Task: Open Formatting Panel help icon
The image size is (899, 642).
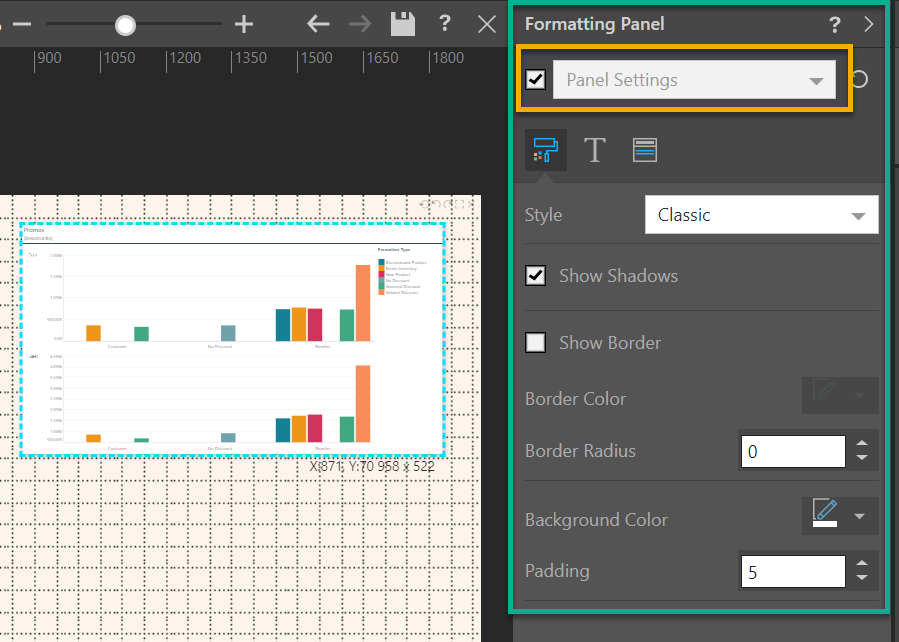Action: point(834,25)
